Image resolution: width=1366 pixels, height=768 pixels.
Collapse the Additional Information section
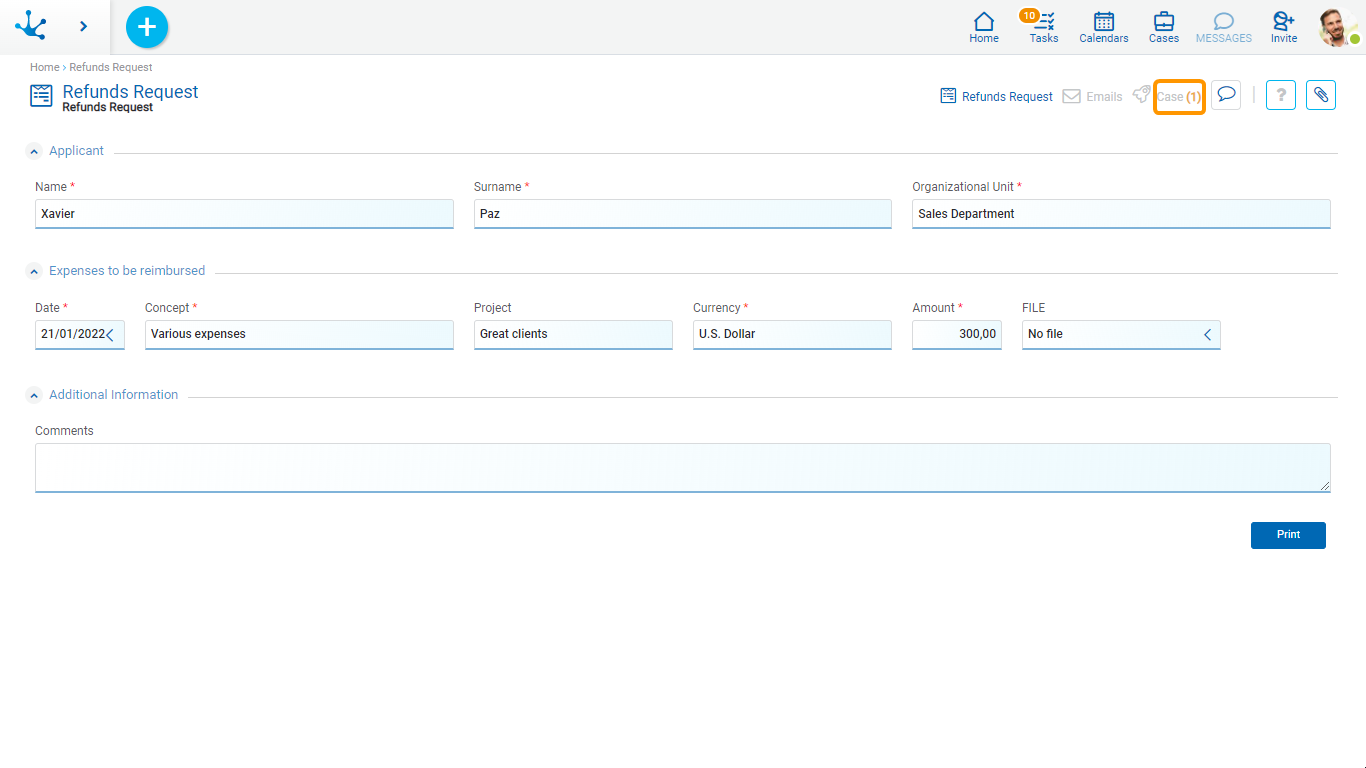point(35,395)
